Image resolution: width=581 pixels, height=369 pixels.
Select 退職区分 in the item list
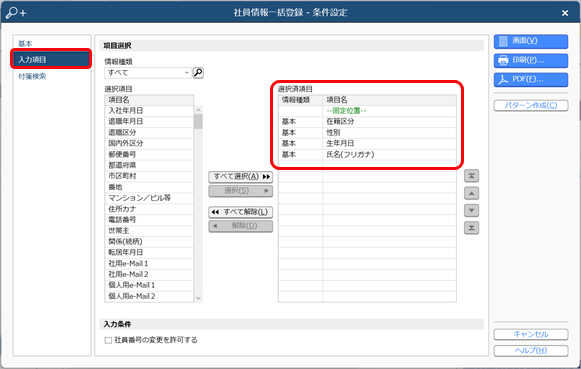click(x=149, y=133)
